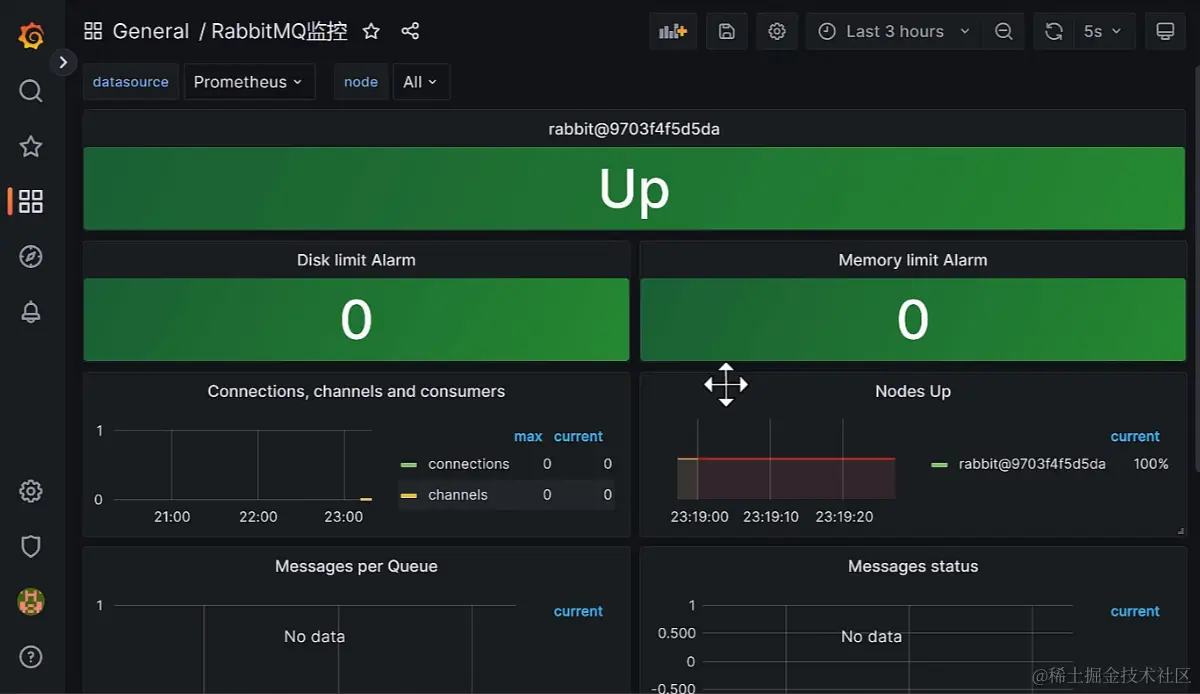Sort Nodes Up legend by current

point(1135,436)
